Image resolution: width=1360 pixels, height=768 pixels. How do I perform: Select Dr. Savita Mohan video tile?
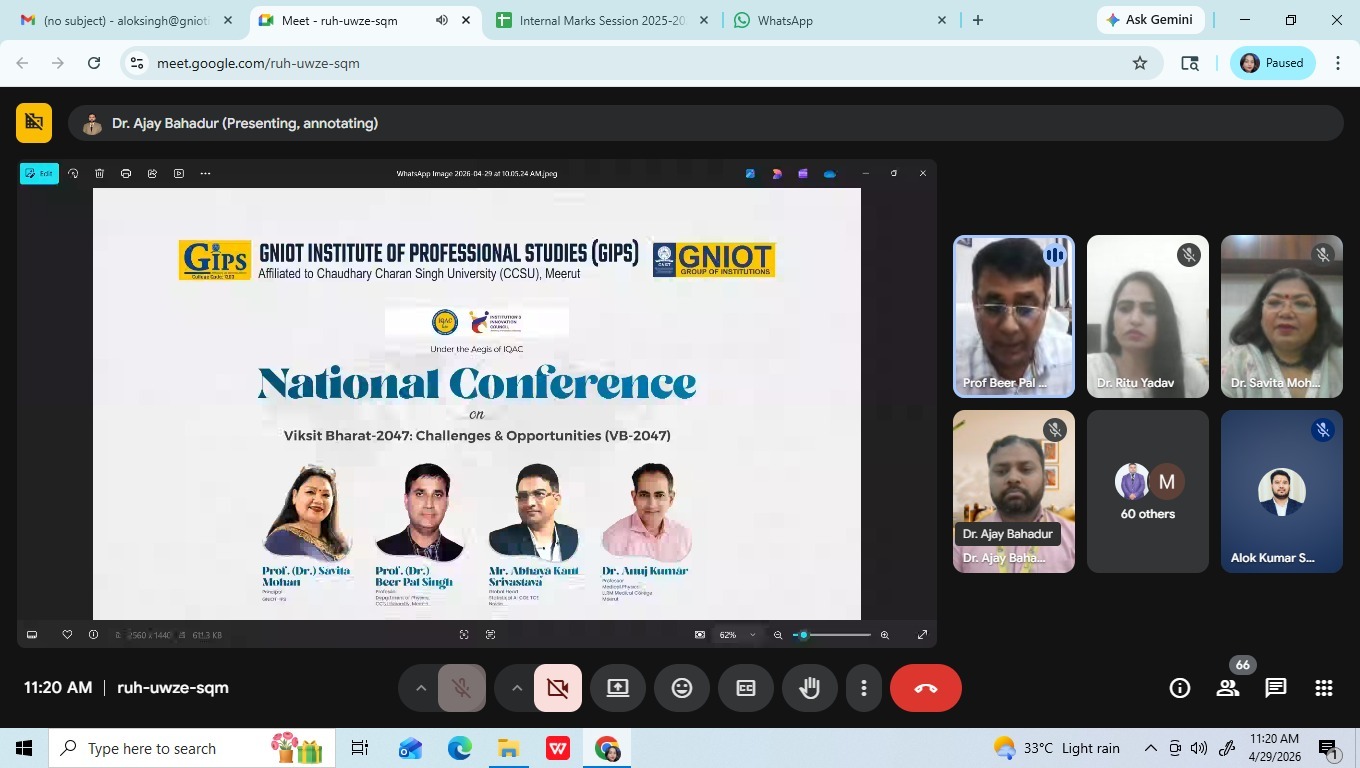pos(1282,316)
